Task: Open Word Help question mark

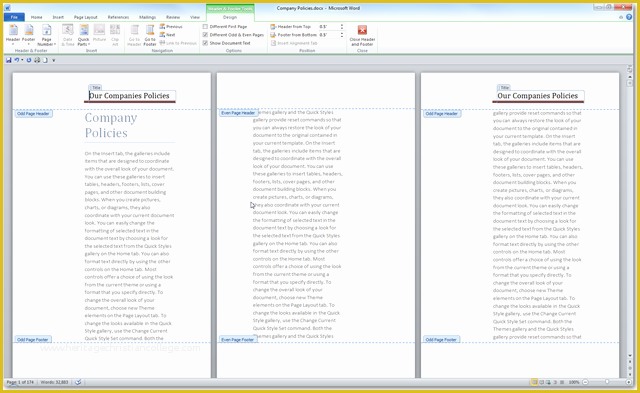Action: (629, 17)
